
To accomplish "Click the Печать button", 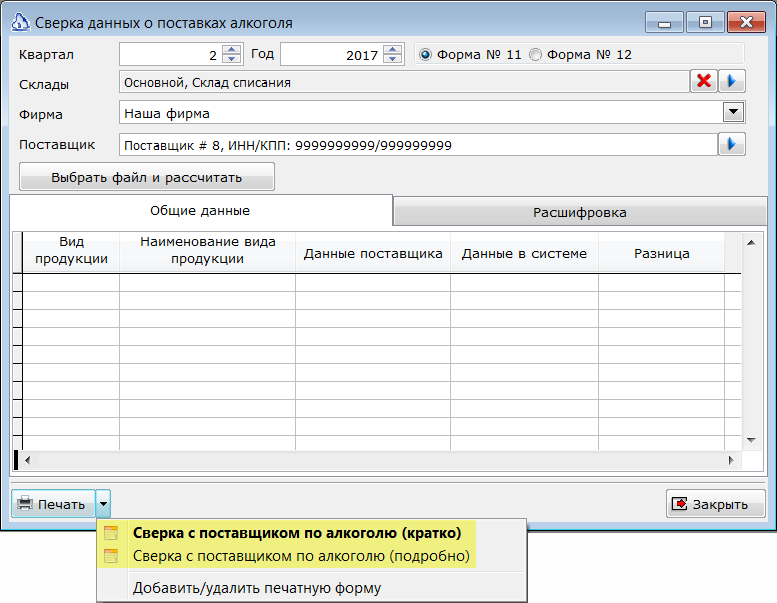I will (x=54, y=504).
